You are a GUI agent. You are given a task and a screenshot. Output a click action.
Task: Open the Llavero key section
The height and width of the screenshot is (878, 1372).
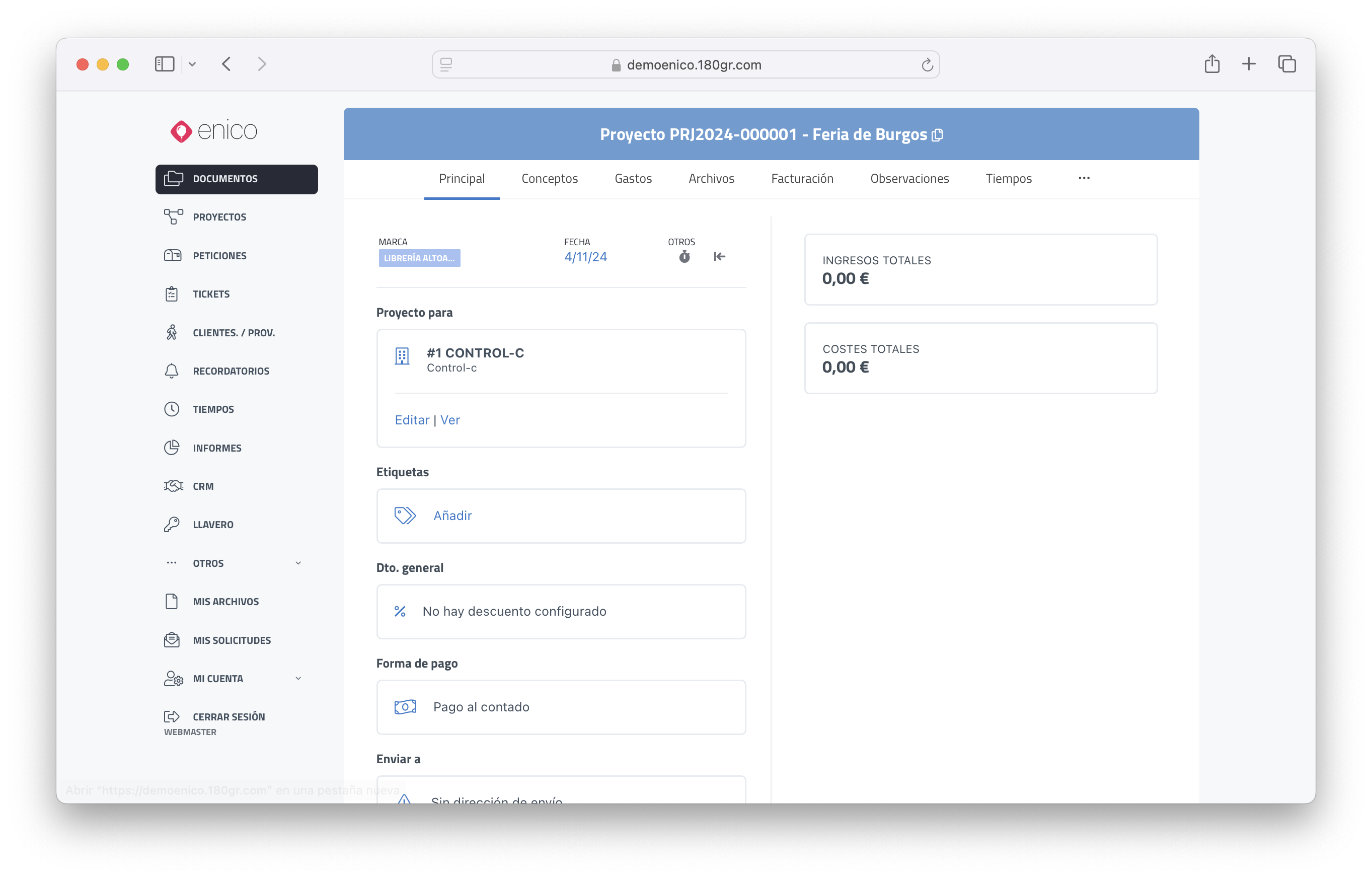tap(172, 525)
